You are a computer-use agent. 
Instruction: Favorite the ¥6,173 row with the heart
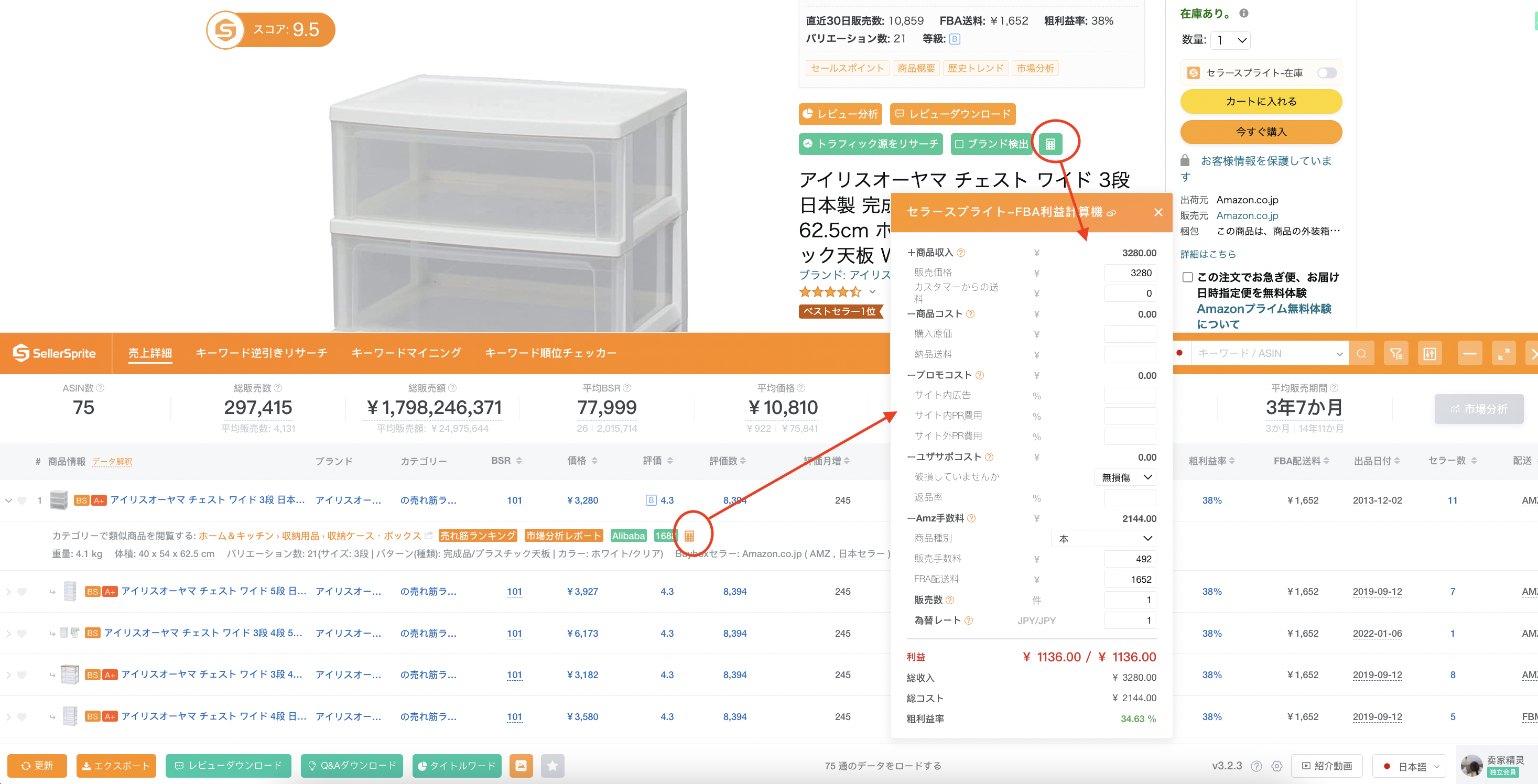(x=22, y=634)
